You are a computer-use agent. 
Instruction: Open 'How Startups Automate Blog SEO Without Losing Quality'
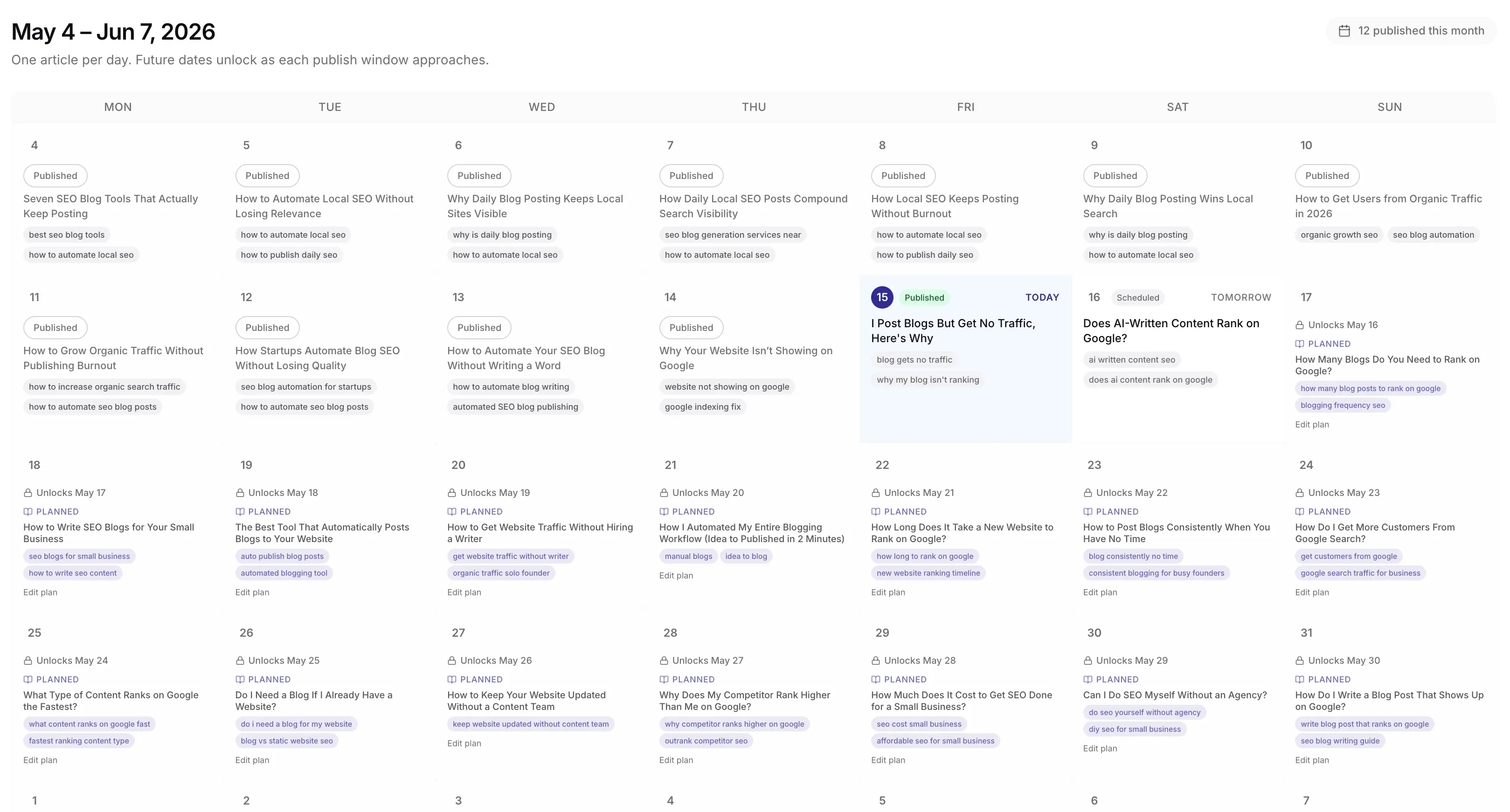317,358
